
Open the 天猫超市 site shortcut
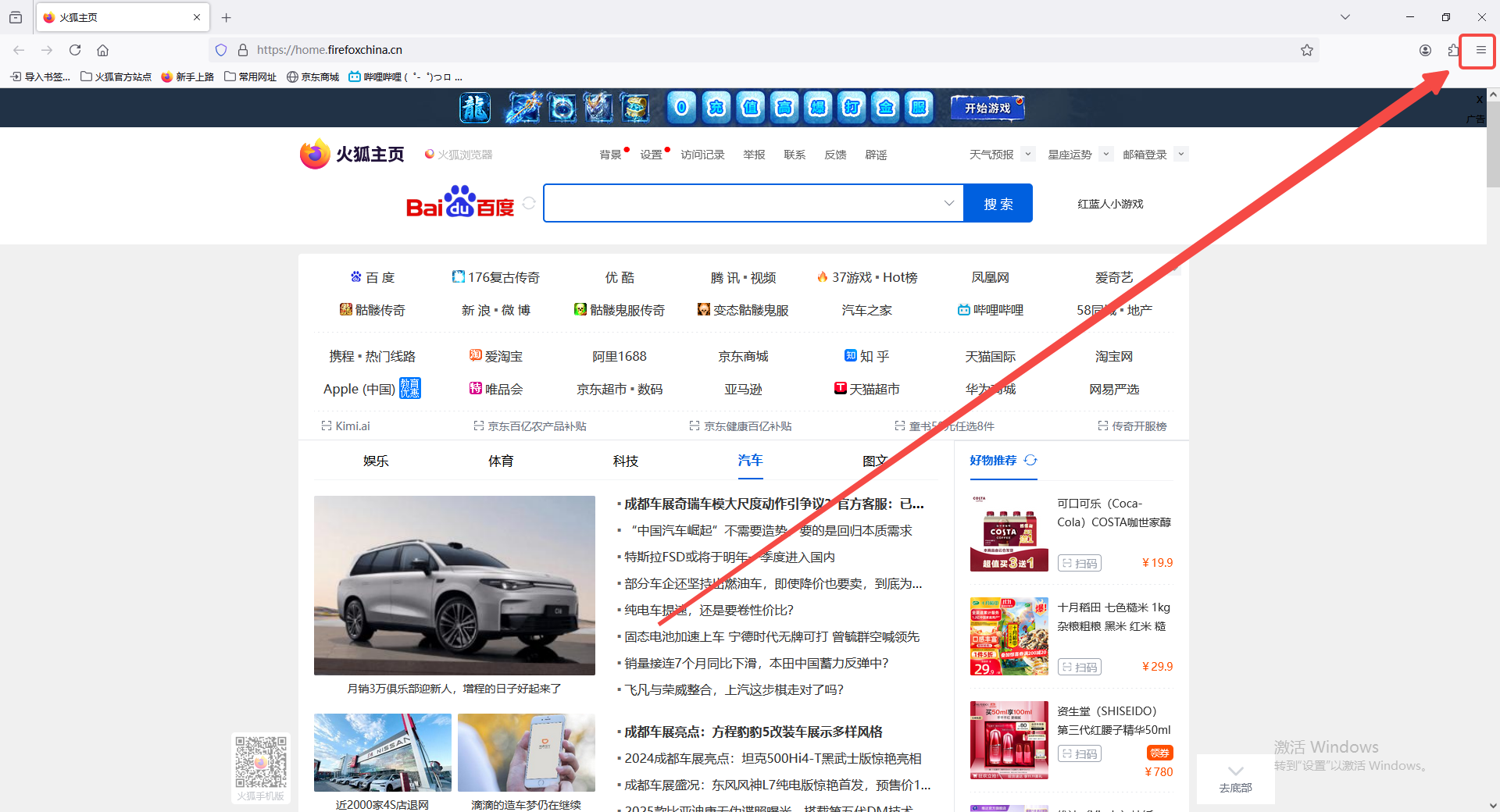tap(866, 389)
